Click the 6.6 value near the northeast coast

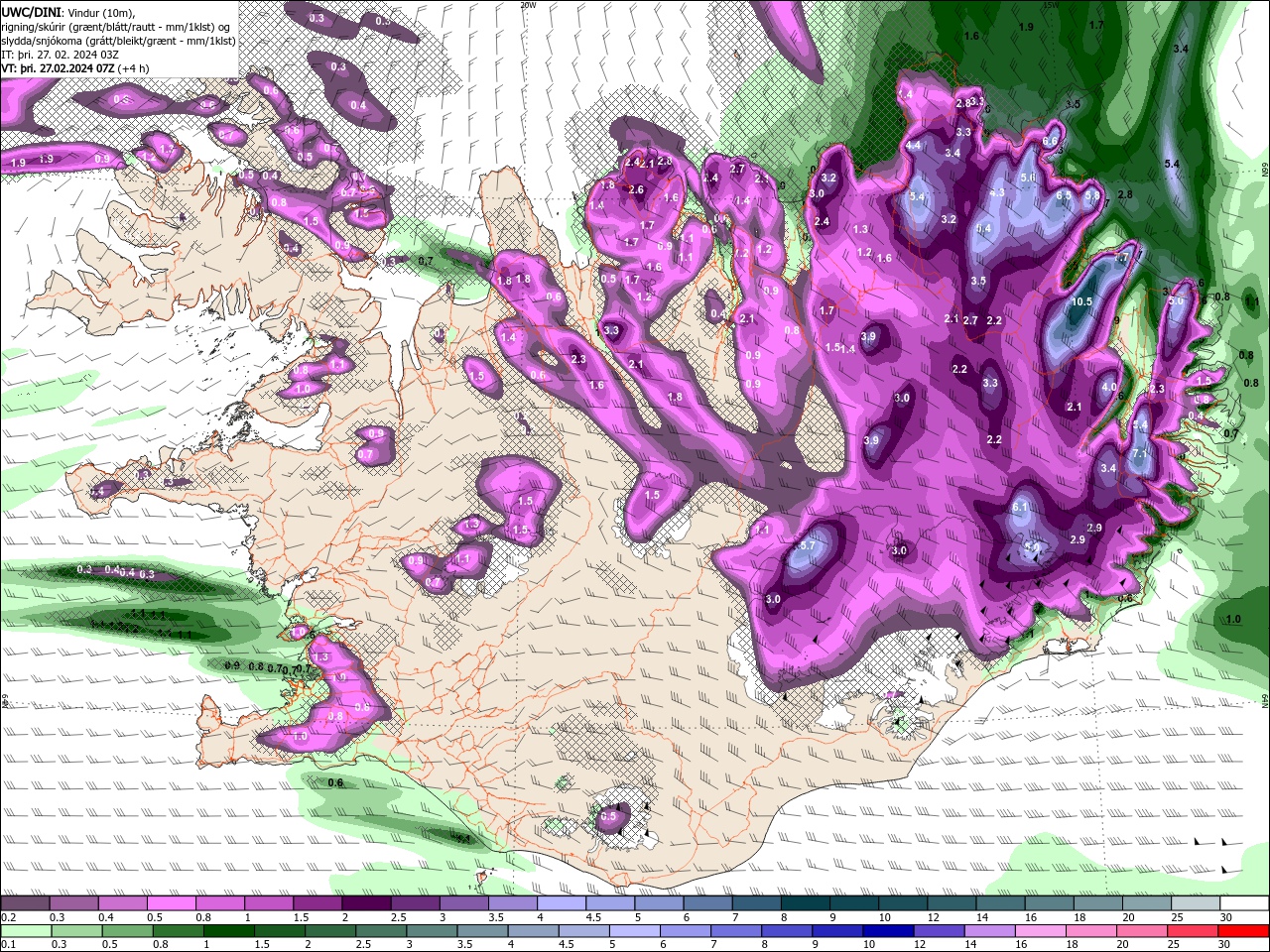click(1050, 141)
